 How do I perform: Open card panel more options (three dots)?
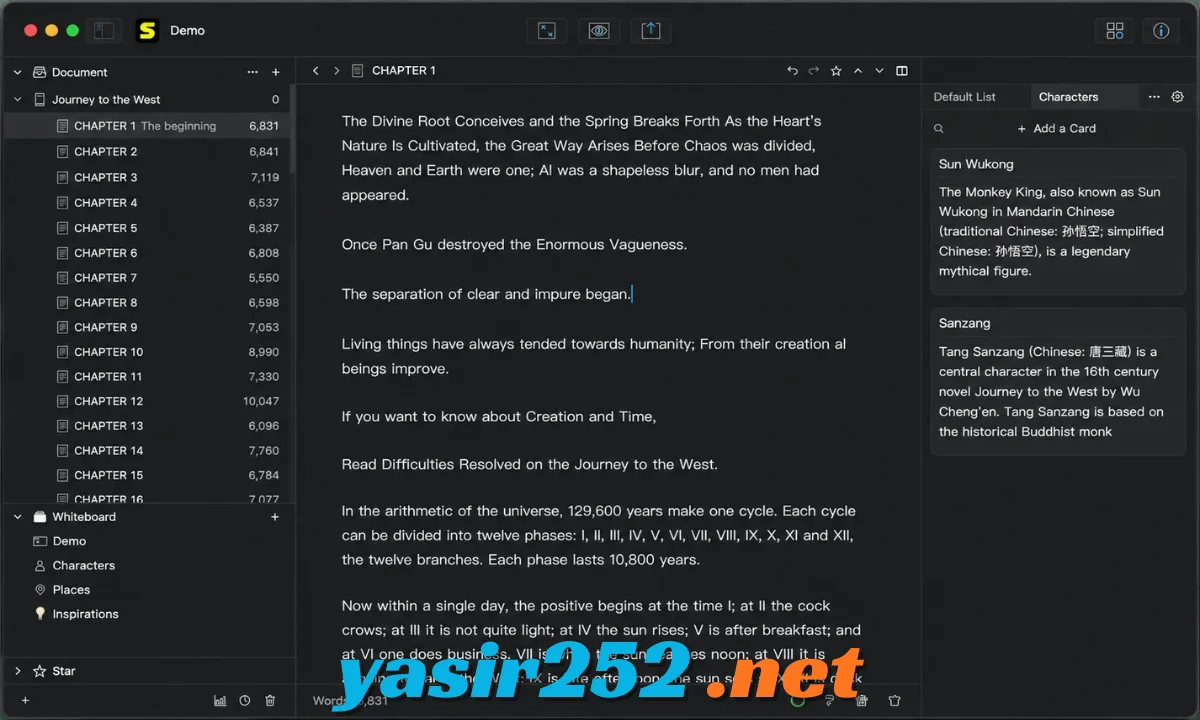coord(1154,97)
